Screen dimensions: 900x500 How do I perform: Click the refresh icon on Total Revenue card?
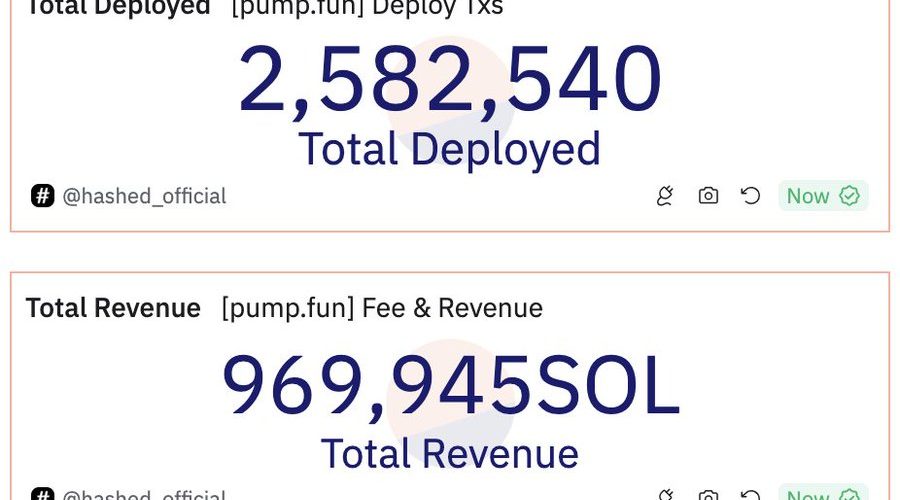pyautogui.click(x=750, y=495)
